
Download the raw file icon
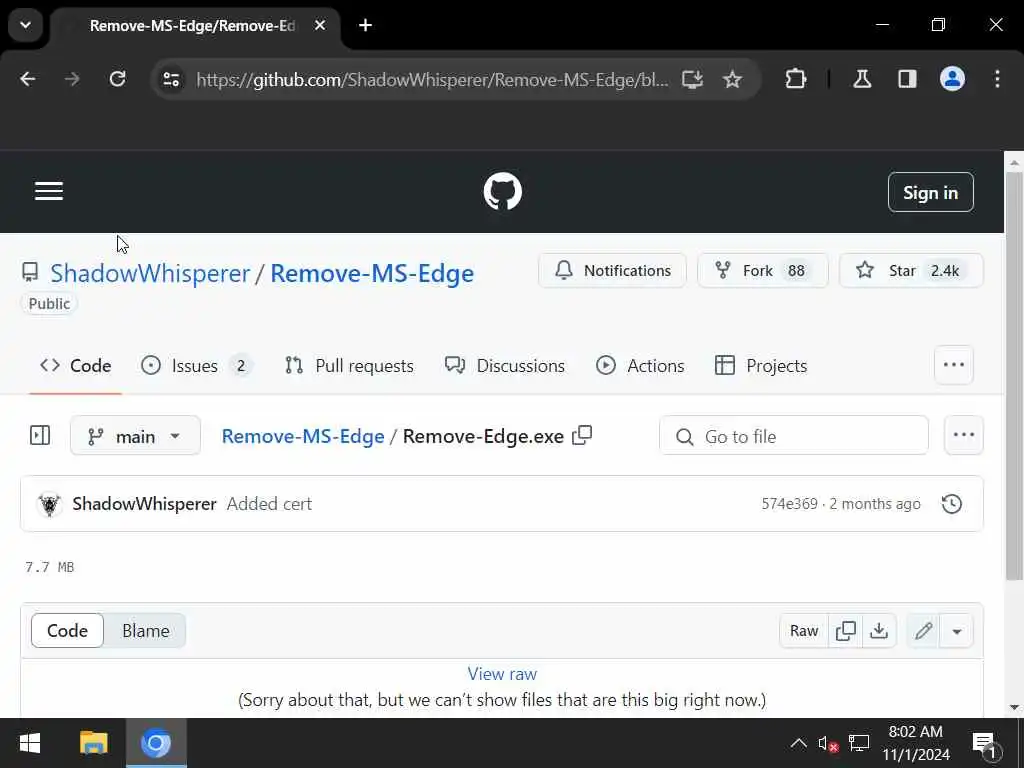coord(879,631)
